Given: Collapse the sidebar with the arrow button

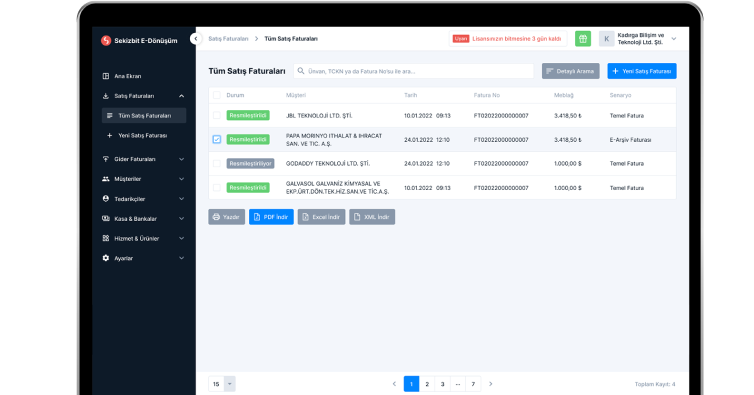Looking at the screenshot, I should (195, 38).
